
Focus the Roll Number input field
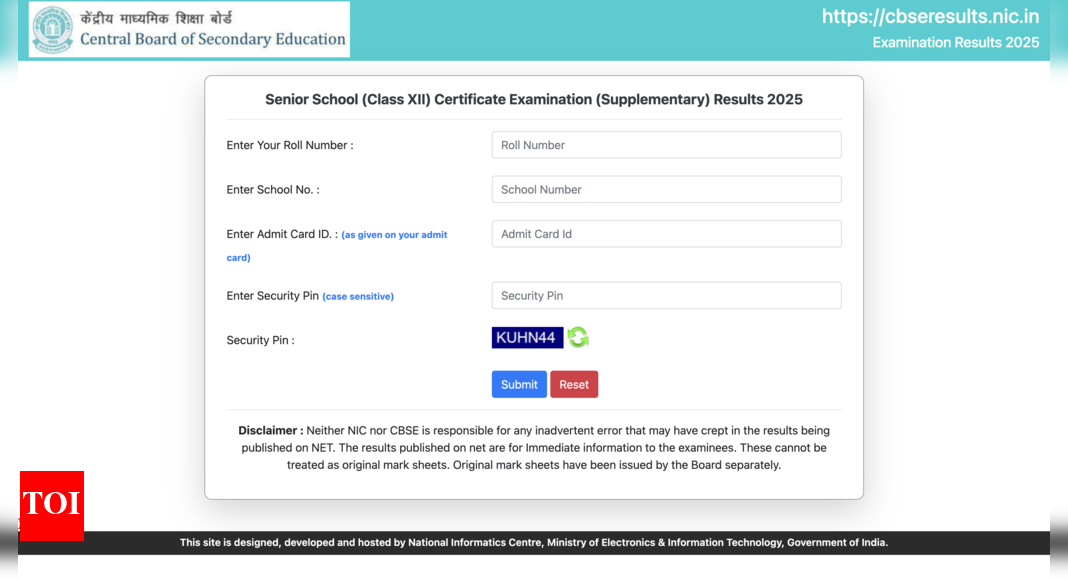666,145
